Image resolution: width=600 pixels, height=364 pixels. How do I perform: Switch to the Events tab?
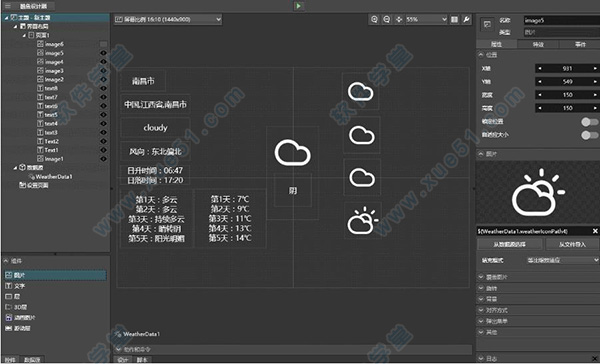tap(580, 44)
